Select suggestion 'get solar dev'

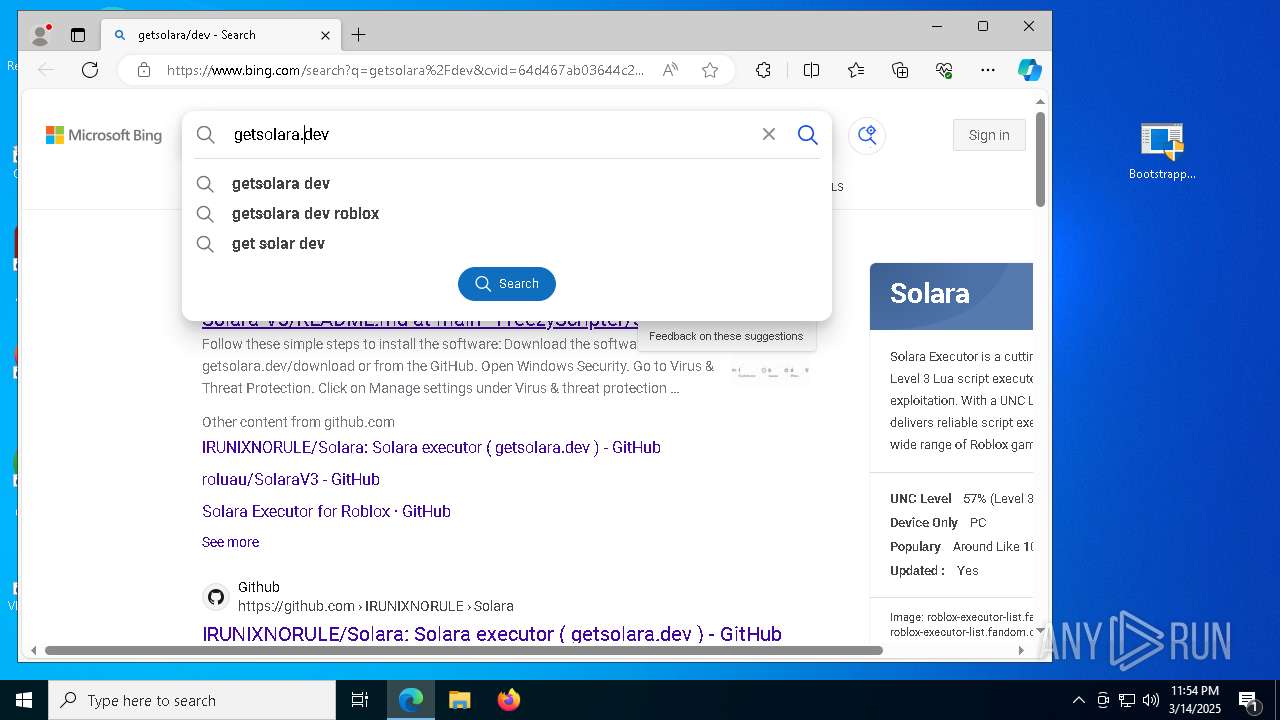click(x=507, y=244)
